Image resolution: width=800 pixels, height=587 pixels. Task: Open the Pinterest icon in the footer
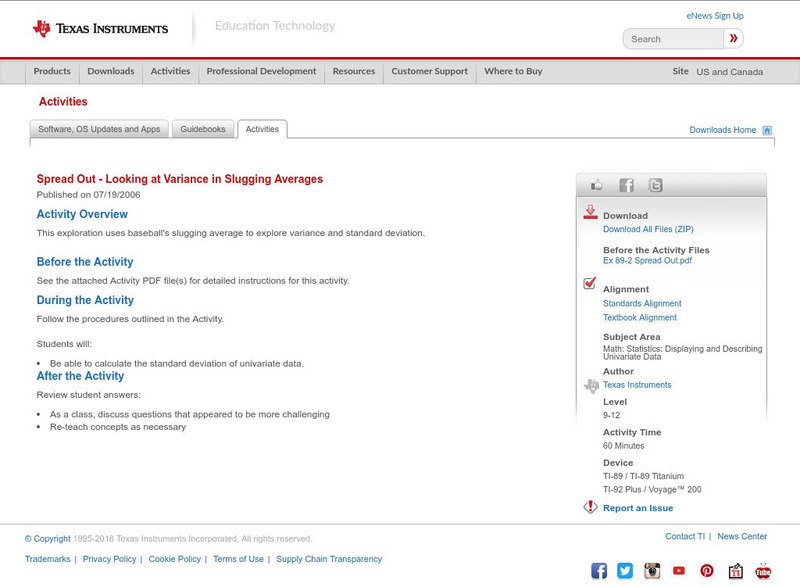click(707, 570)
